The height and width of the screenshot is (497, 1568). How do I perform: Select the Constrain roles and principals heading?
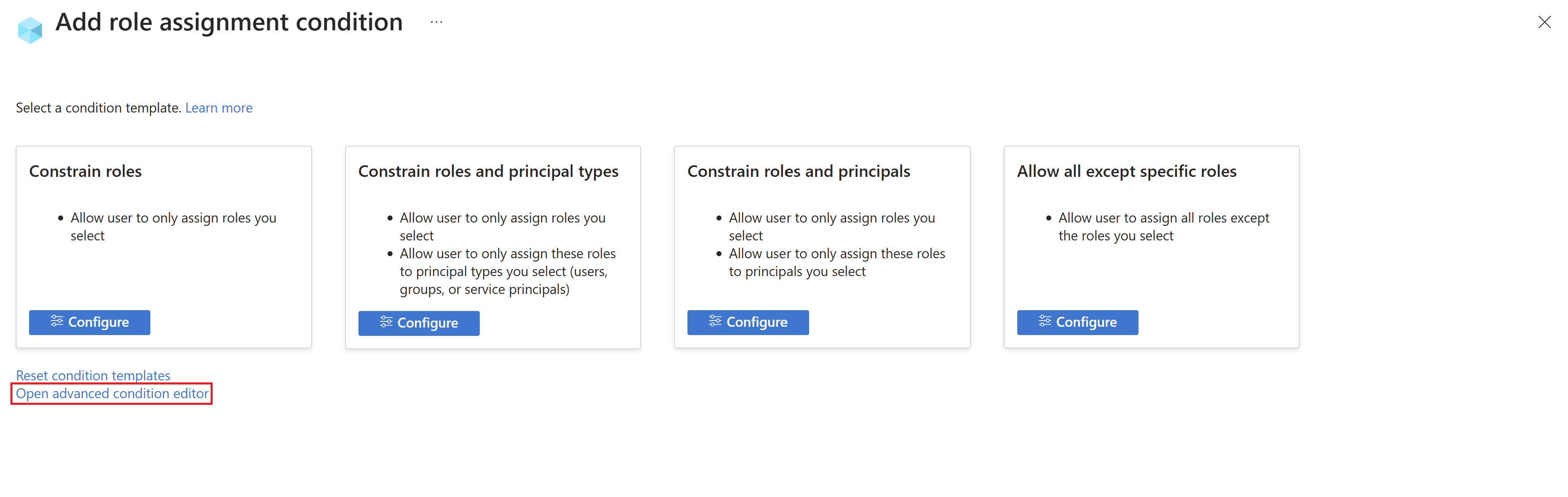point(799,171)
